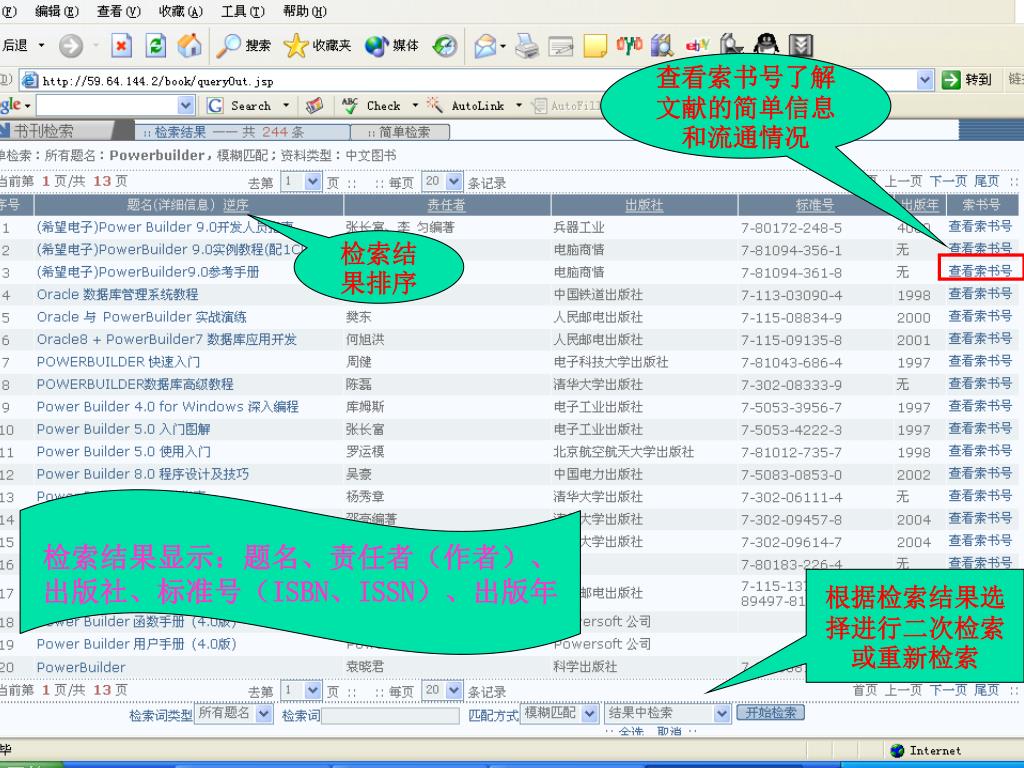The image size is (1024, 768).
Task: Click the 出版社 column header
Action: point(644,205)
